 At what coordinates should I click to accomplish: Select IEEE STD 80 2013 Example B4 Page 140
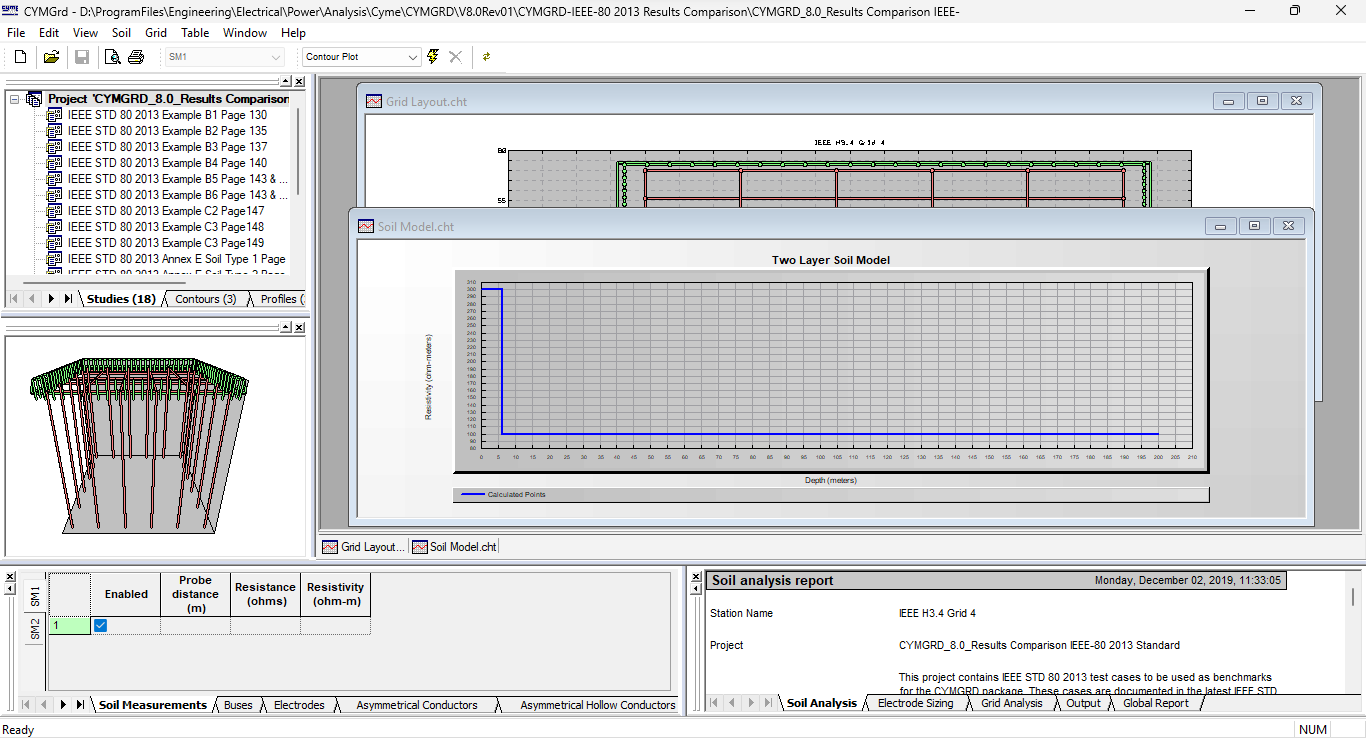167,163
